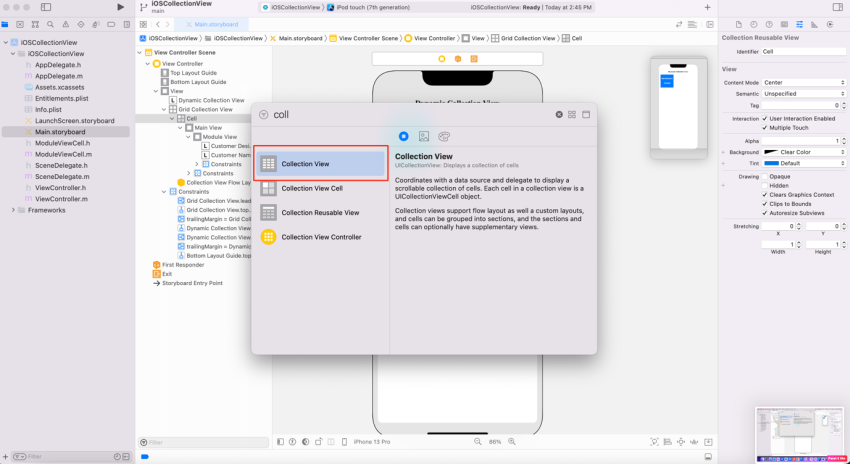Screen dimensions: 850x464
Task: Open the Find navigator magnifier
Action: coord(50,24)
